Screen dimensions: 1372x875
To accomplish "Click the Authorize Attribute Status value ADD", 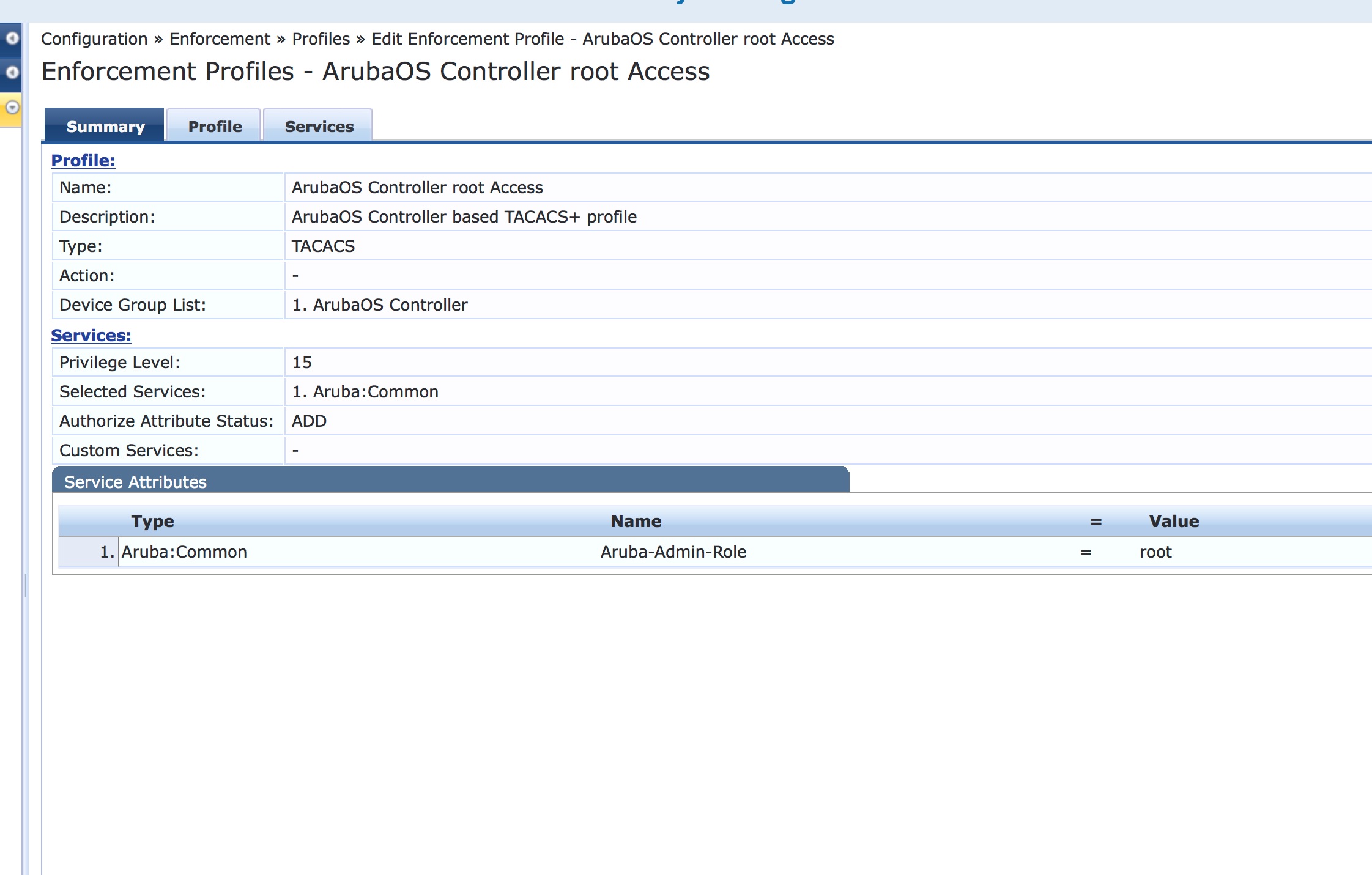I will 308,420.
